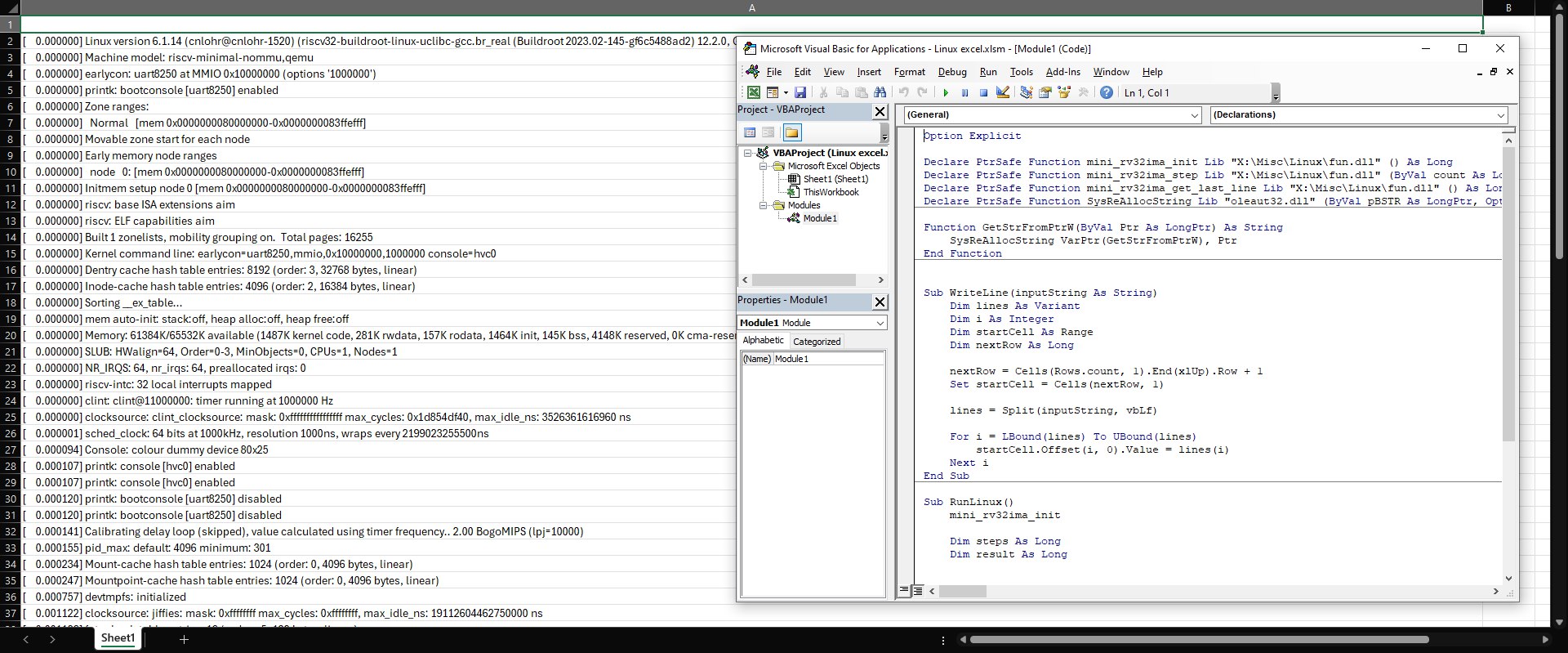Open Help with the blue question mark icon
The height and width of the screenshot is (653, 1568).
(x=1106, y=93)
